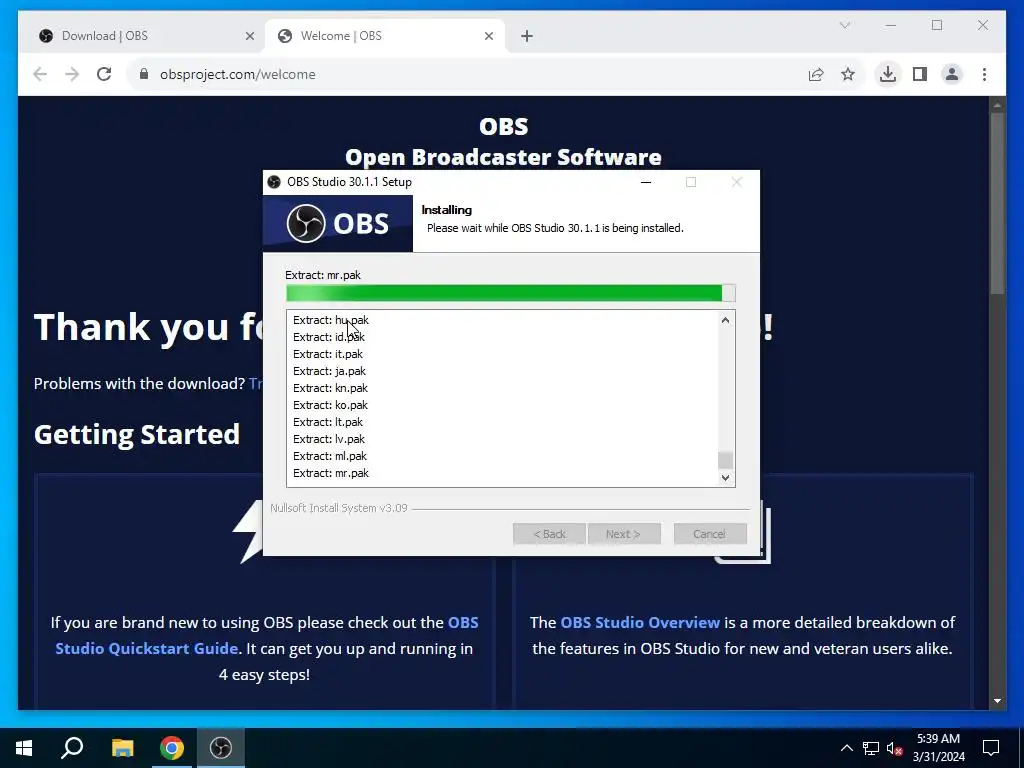This screenshot has height=768, width=1024.
Task: Go back in Chrome history
Action: click(x=40, y=74)
